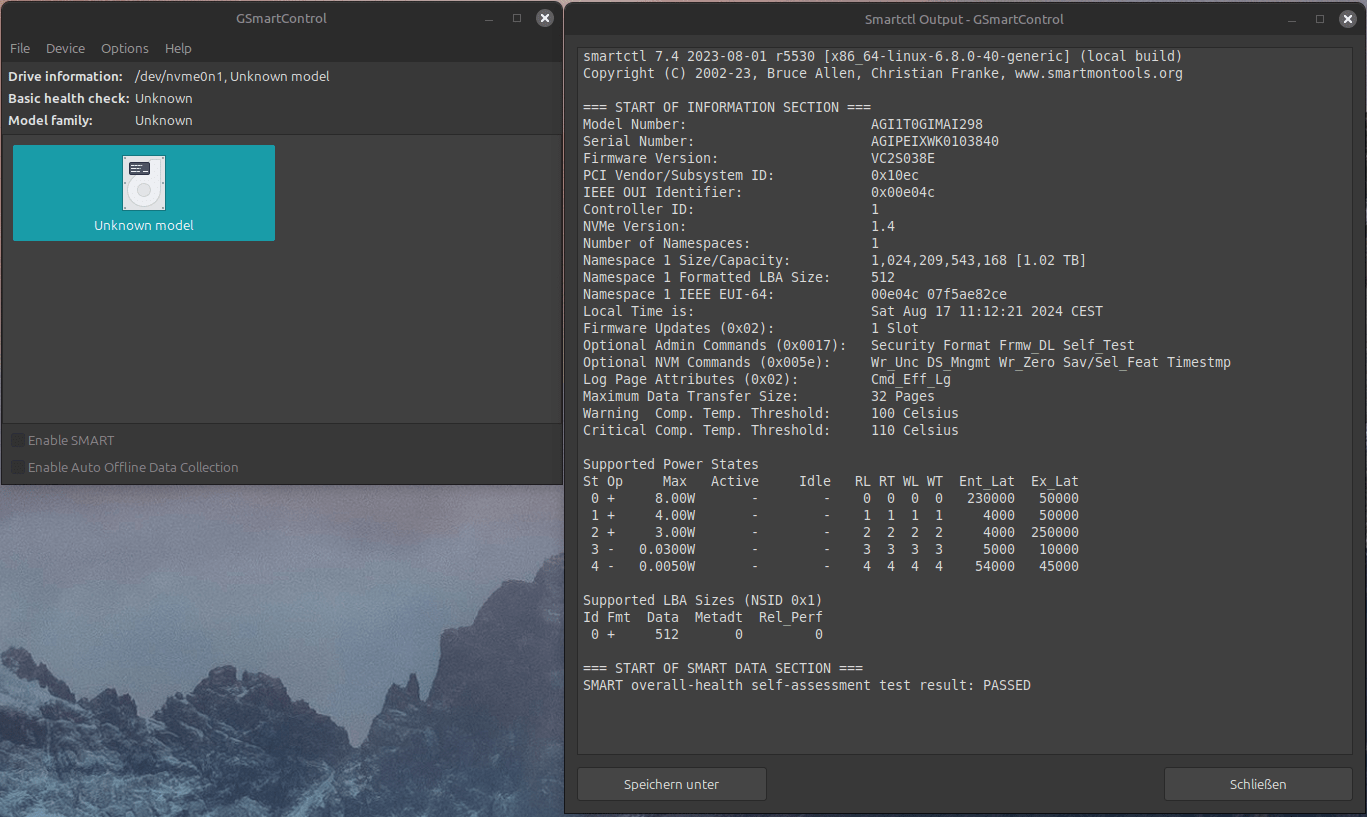Viewport: 1367px width, 817px height.
Task: Click the critical threshold 110 Celsius
Action: coord(915,430)
